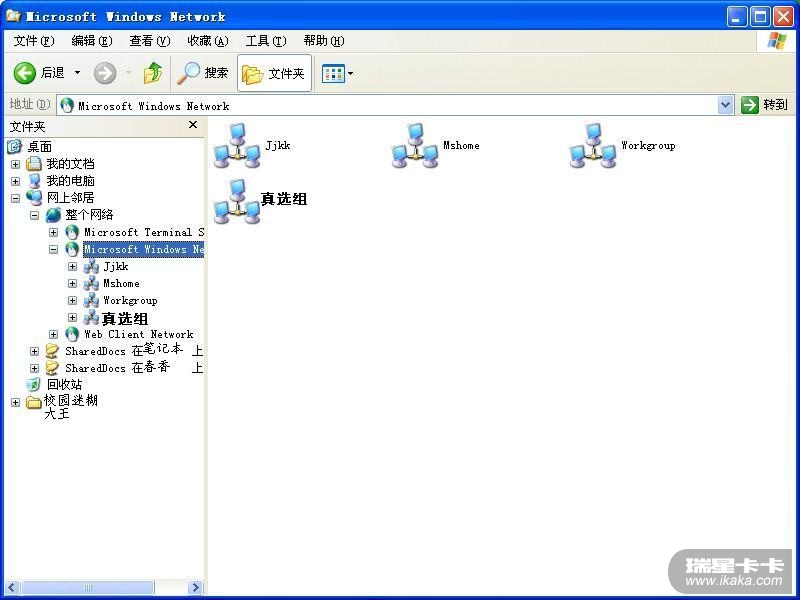The height and width of the screenshot is (600, 800).
Task: Click the folder pane horizontal scrollbar thumb
Action: [x=87, y=587]
